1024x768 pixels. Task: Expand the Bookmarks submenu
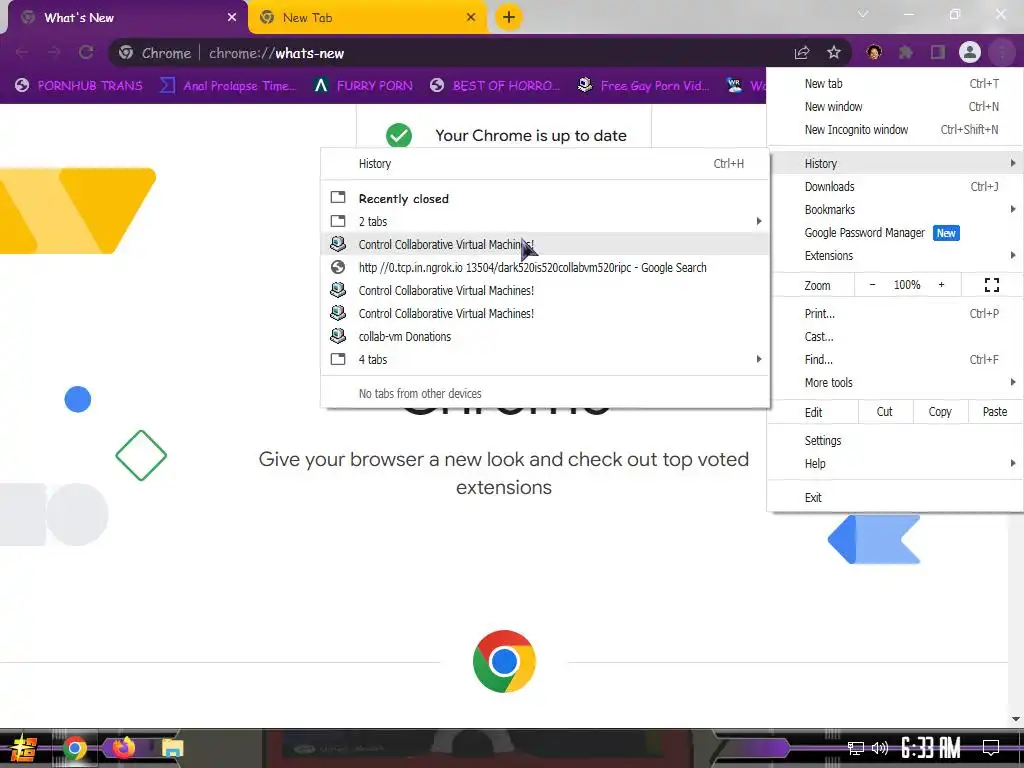pos(895,210)
